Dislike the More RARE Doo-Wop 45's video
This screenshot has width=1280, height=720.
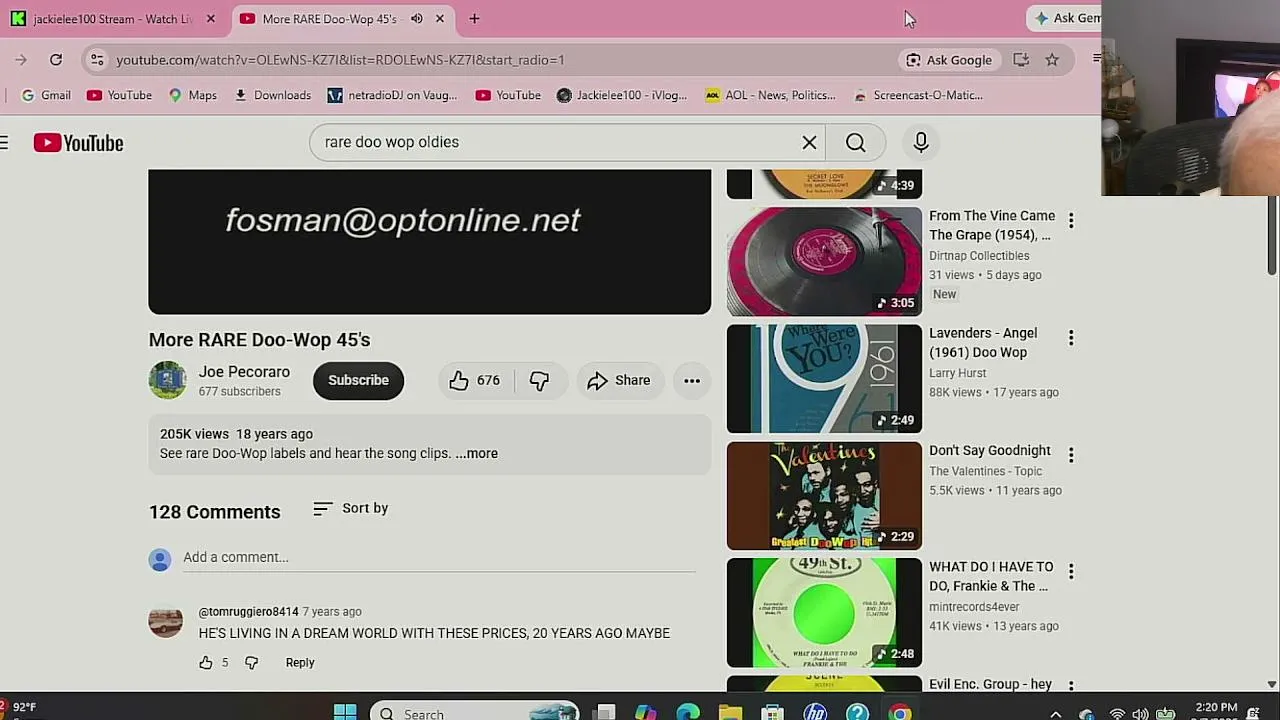540,380
